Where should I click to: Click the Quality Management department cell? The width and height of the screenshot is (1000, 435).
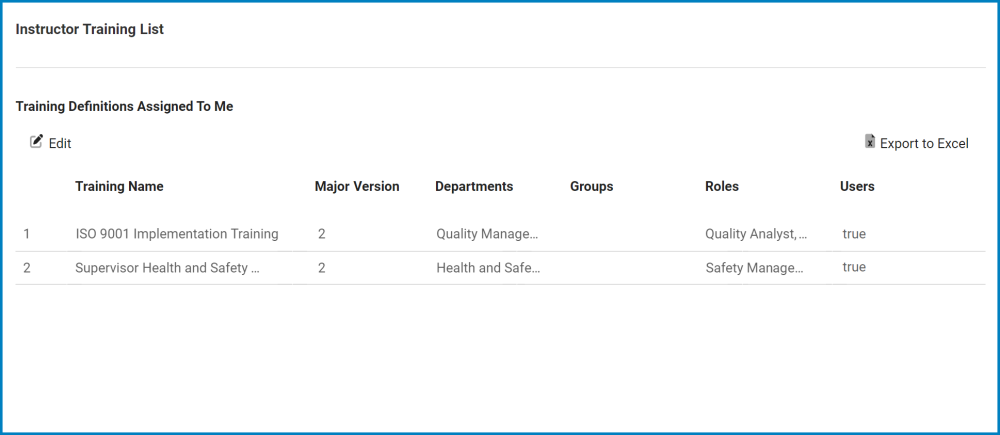click(x=487, y=234)
